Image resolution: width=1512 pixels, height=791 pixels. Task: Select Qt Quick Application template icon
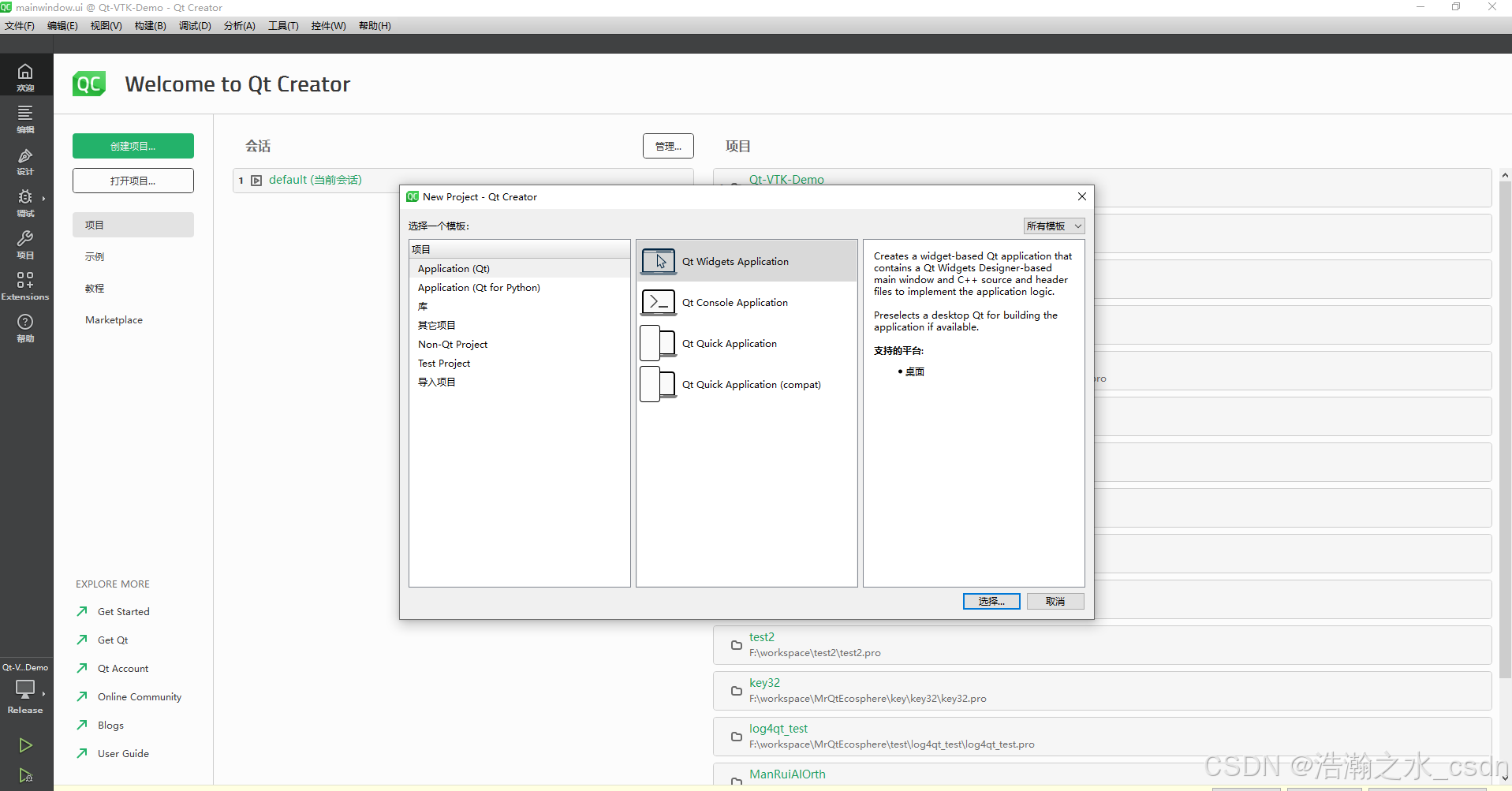coord(659,343)
